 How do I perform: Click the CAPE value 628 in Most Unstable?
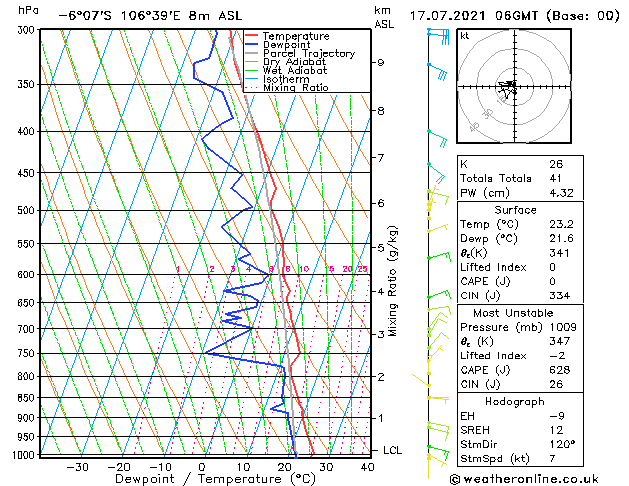tap(560, 370)
